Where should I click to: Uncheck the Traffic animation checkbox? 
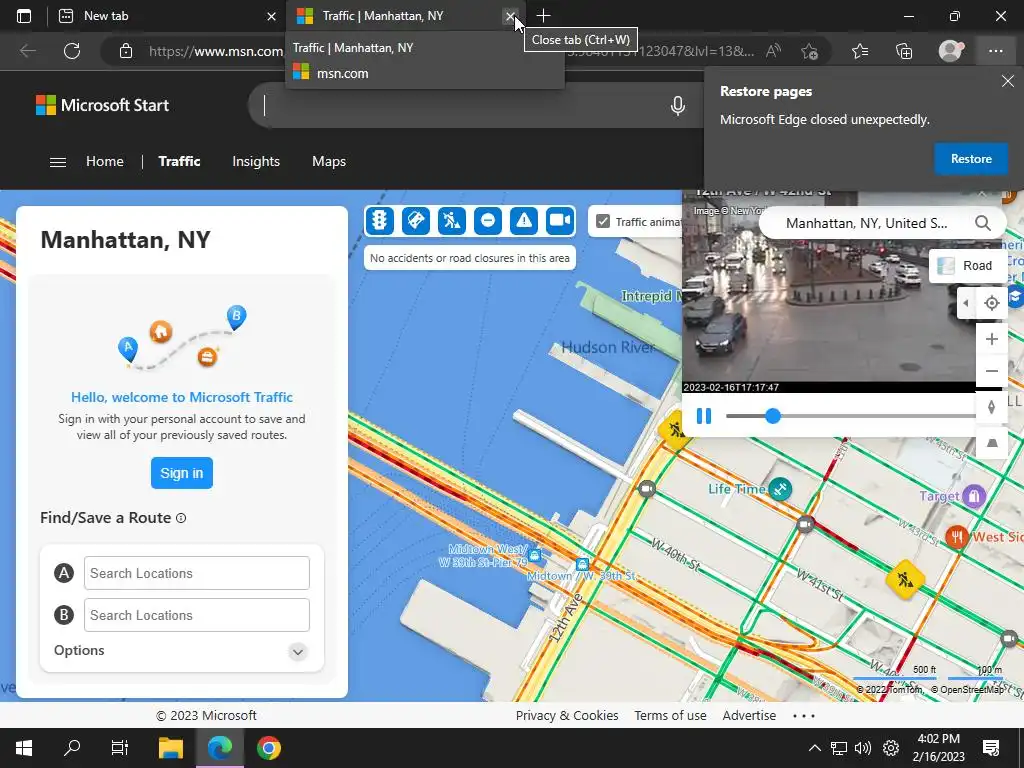point(603,222)
